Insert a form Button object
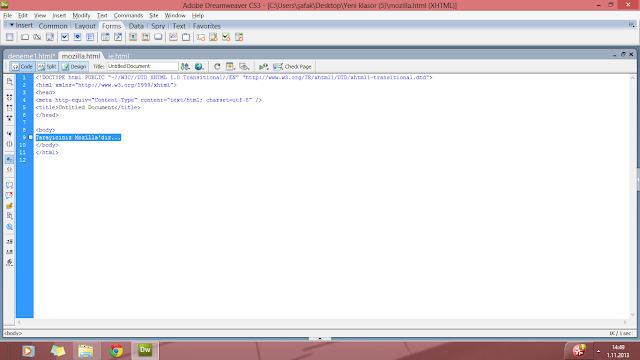Viewport: 640px width, 360px height. 158,37
